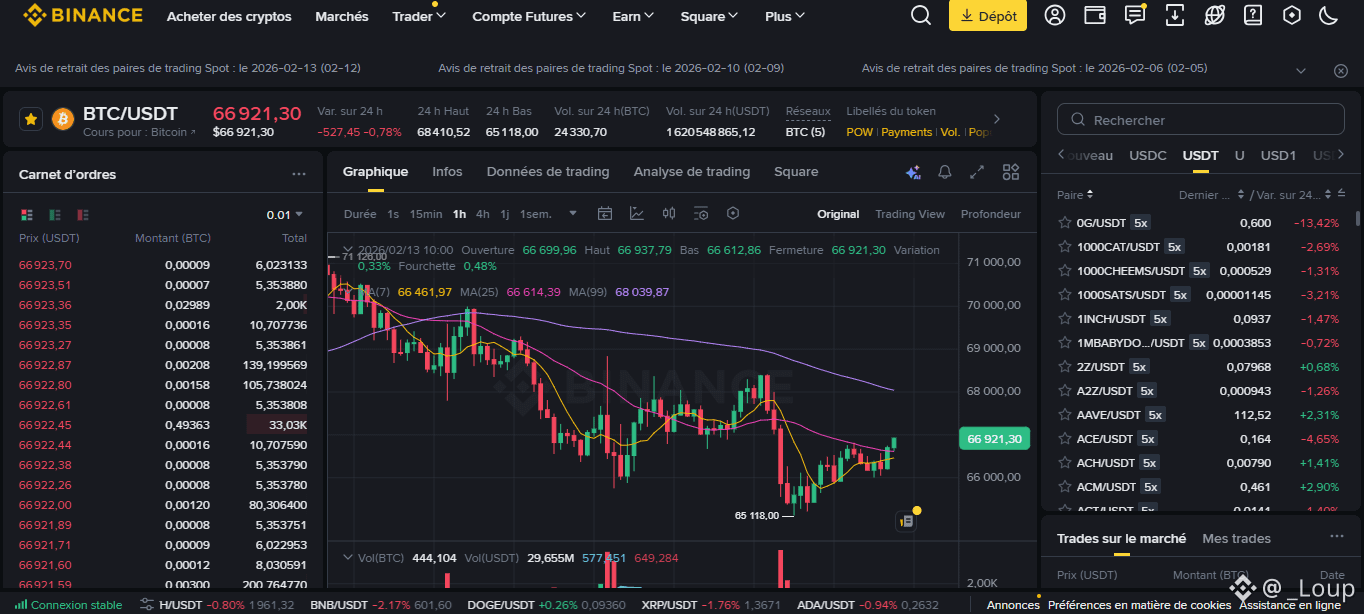Open the language globe icon

(1215, 16)
